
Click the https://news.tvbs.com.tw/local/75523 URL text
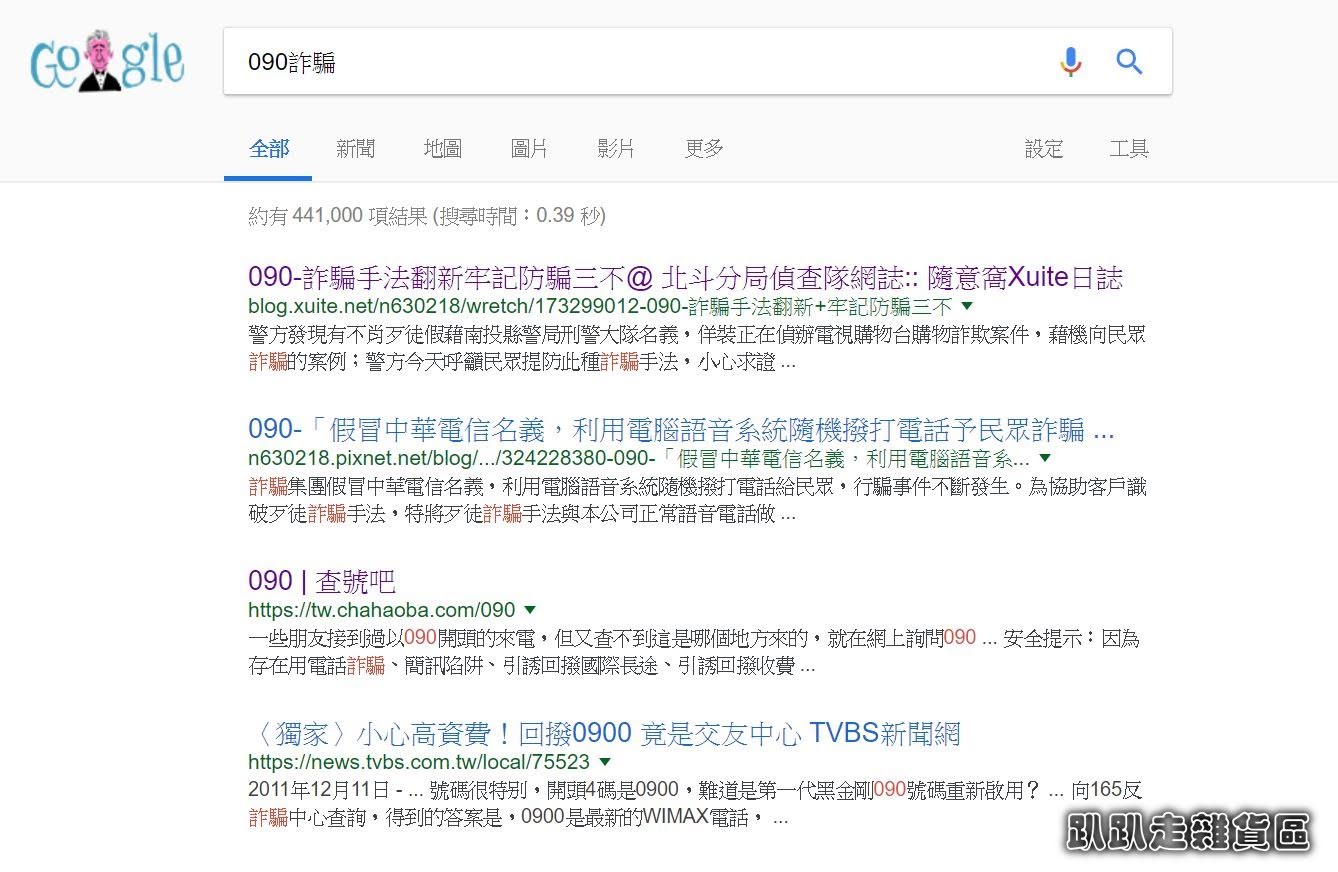(419, 762)
